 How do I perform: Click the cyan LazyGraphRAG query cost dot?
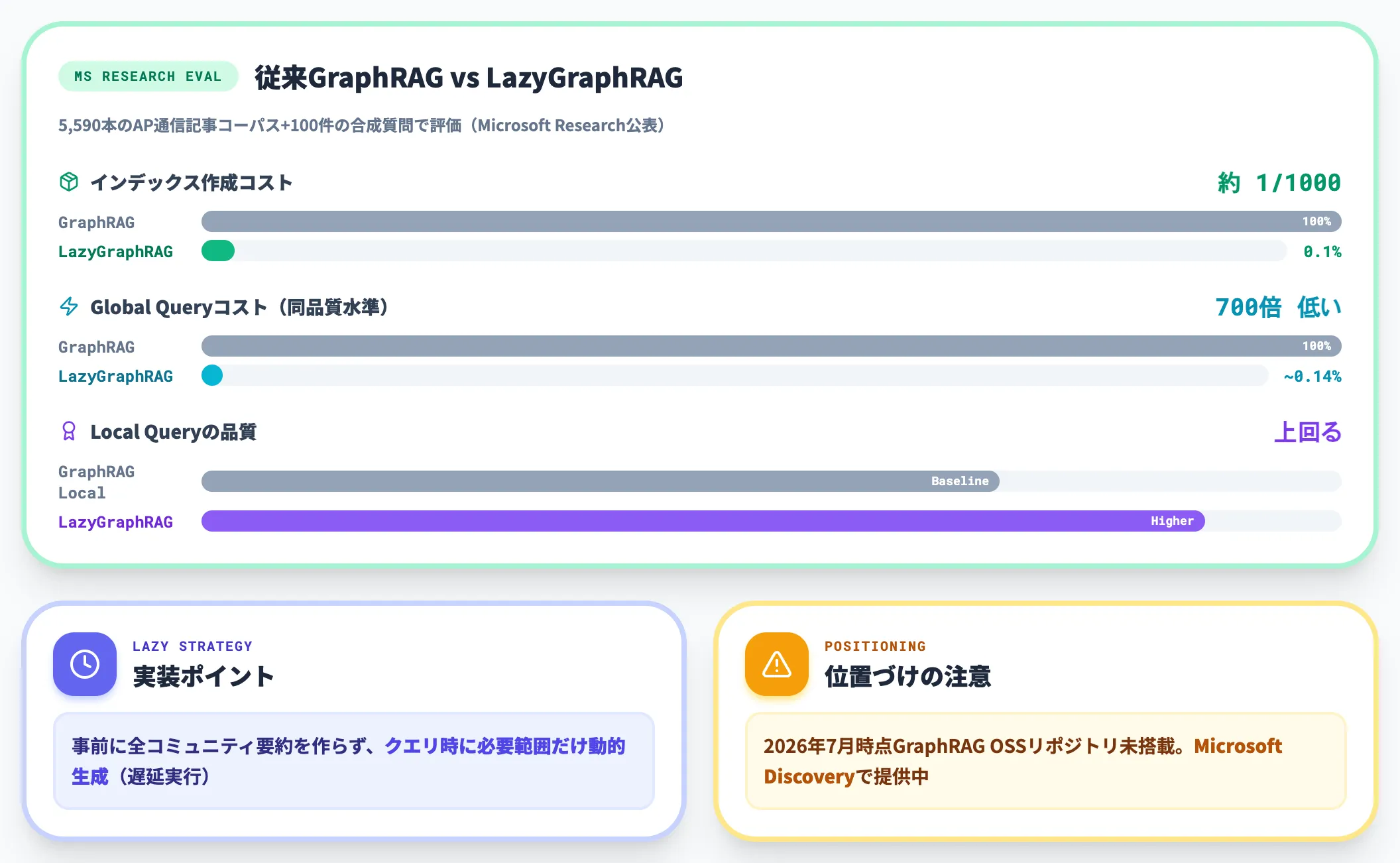[x=212, y=375]
